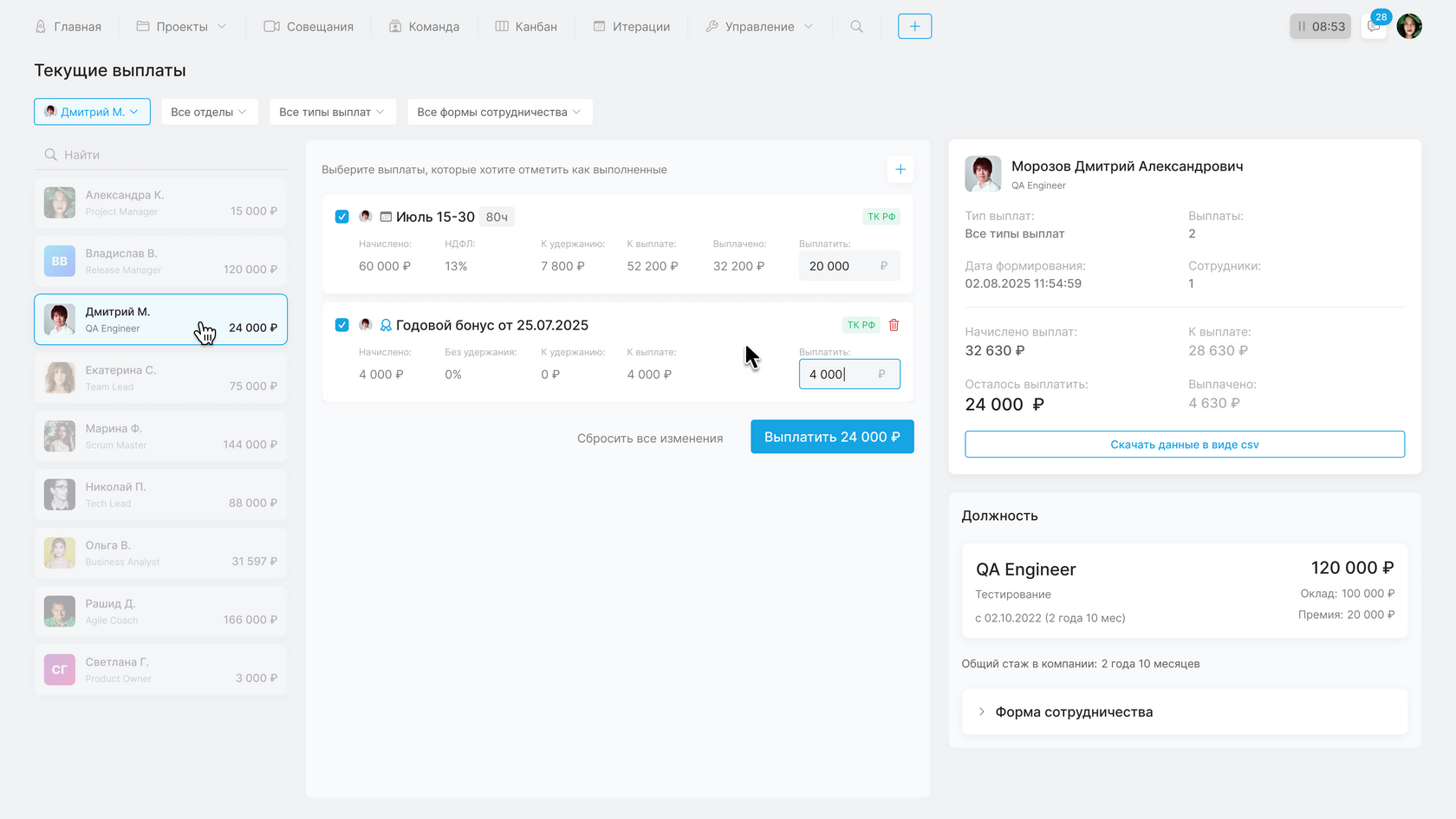
Task: Click the Найти search field
Action: click(161, 154)
